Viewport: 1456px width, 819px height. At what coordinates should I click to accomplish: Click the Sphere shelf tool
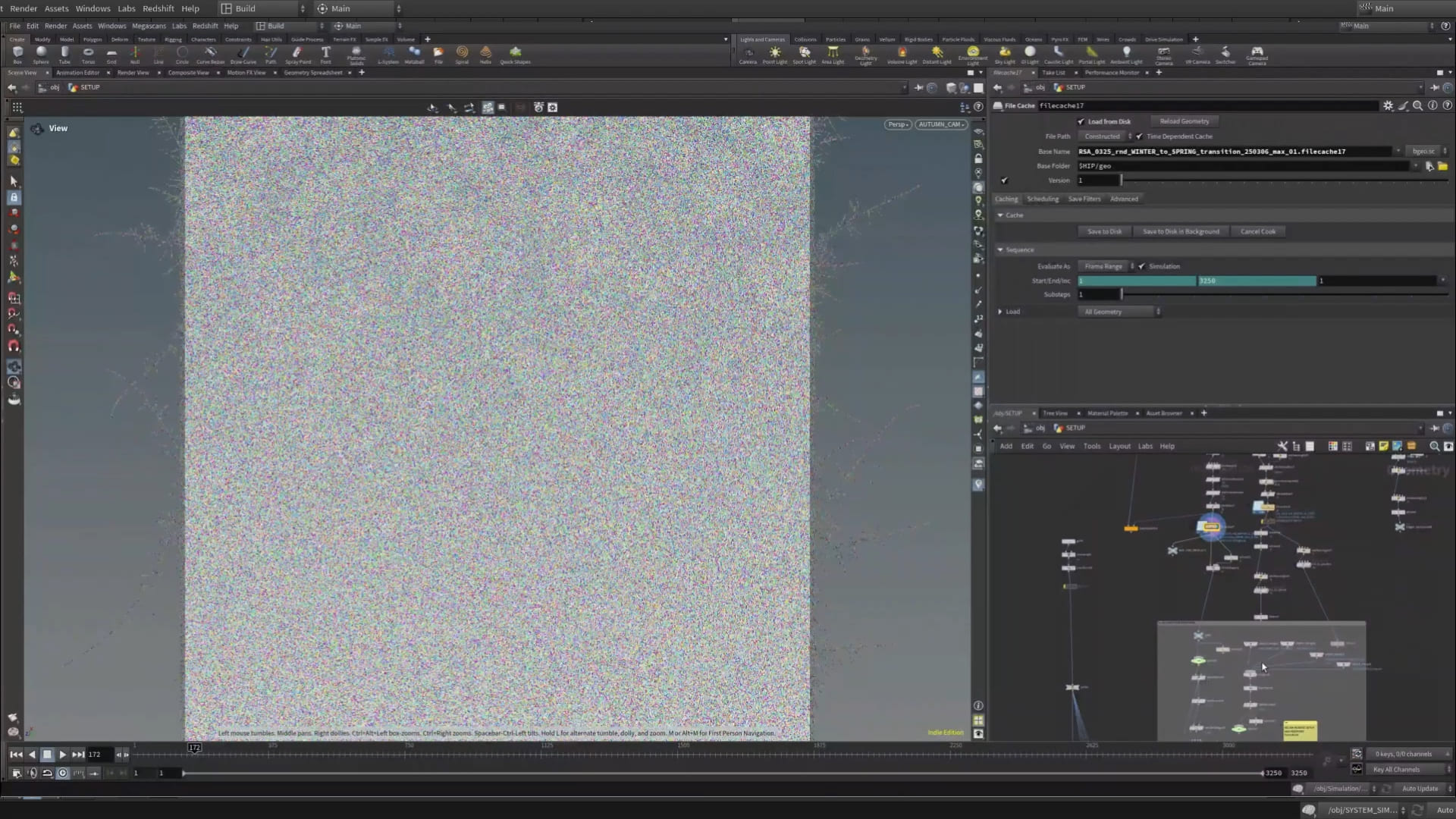coord(41,53)
